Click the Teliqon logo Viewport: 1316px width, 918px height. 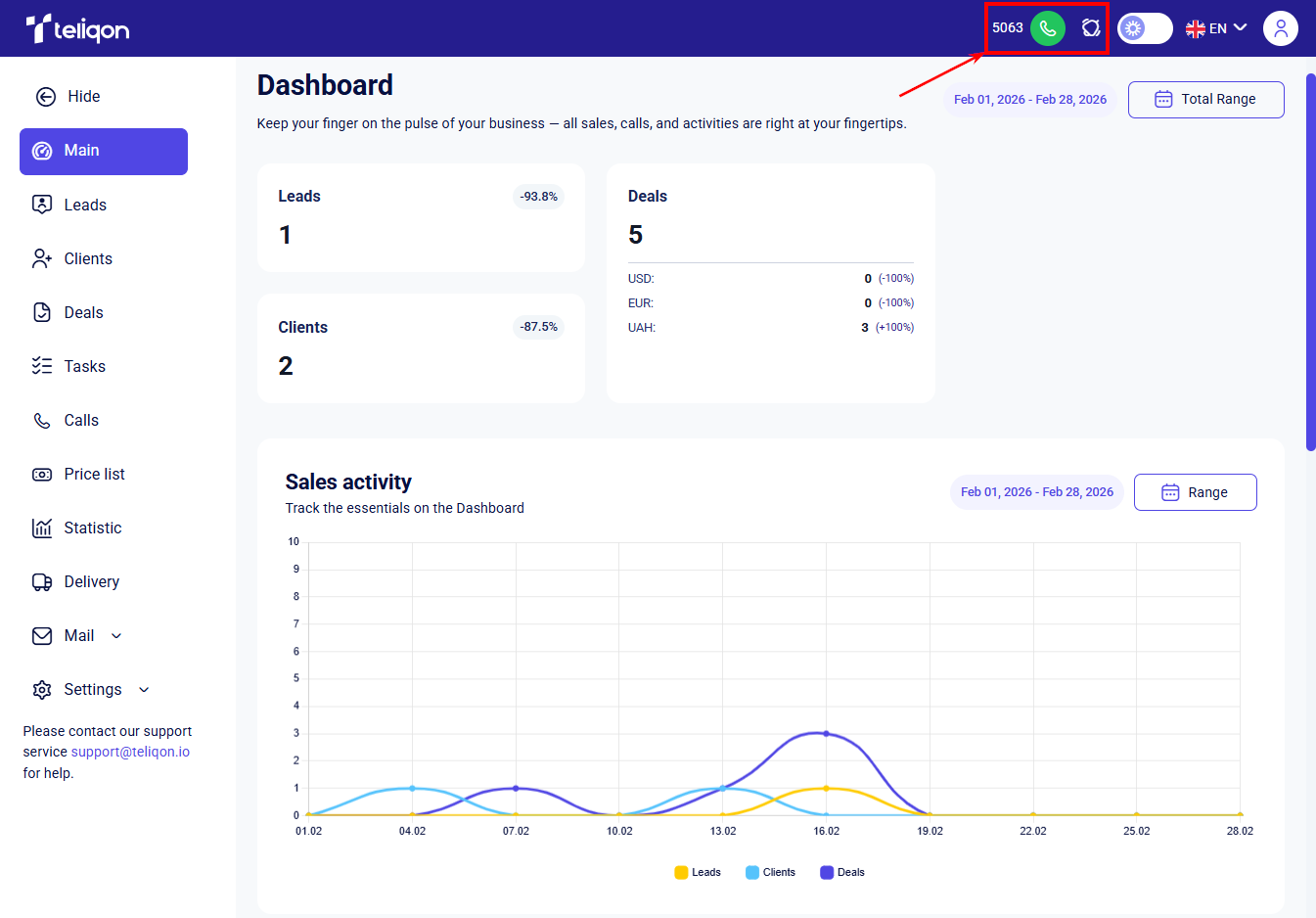click(77, 29)
